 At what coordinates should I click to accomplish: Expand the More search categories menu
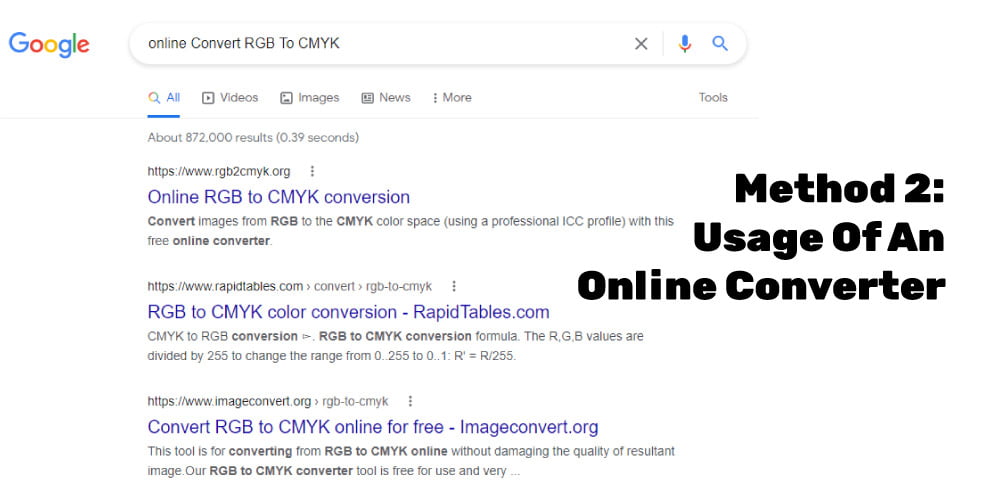tap(452, 98)
